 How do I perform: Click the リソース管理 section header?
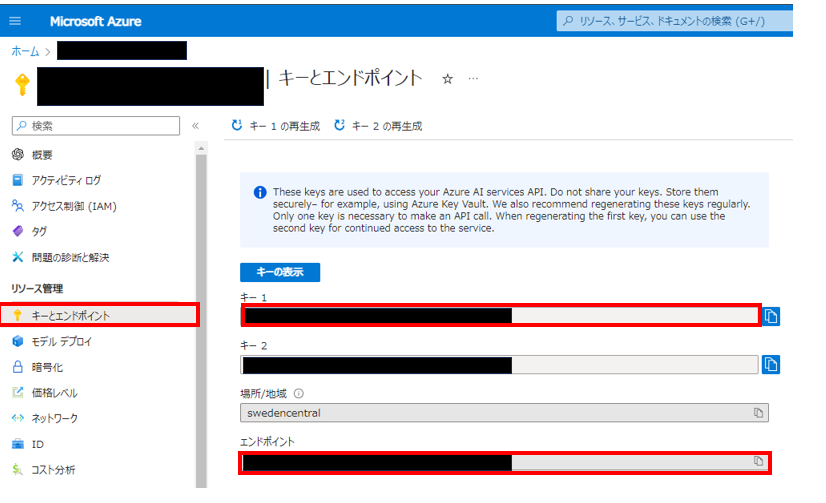[x=37, y=289]
